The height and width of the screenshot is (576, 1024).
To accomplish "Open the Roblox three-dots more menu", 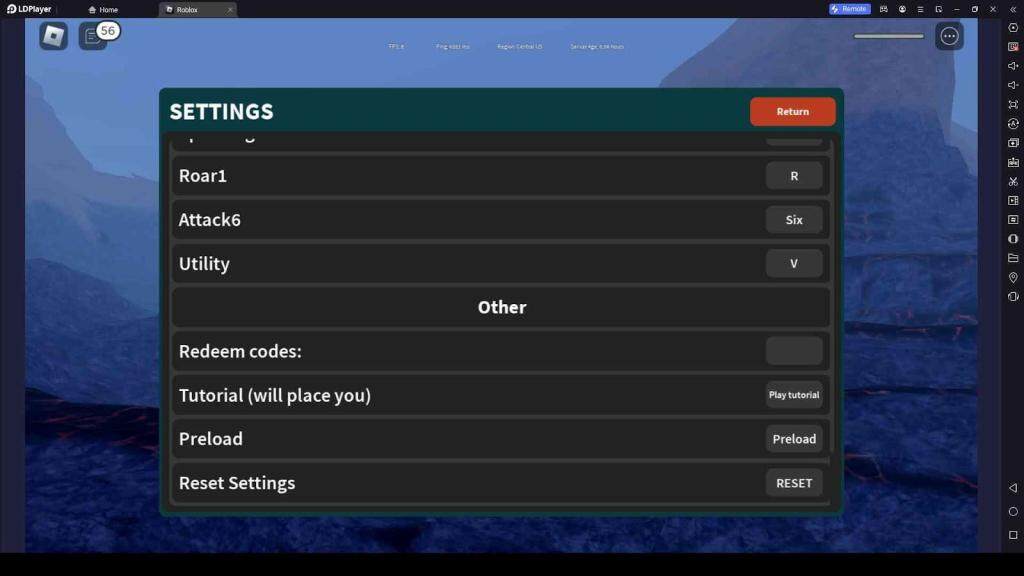I will pyautogui.click(x=949, y=36).
